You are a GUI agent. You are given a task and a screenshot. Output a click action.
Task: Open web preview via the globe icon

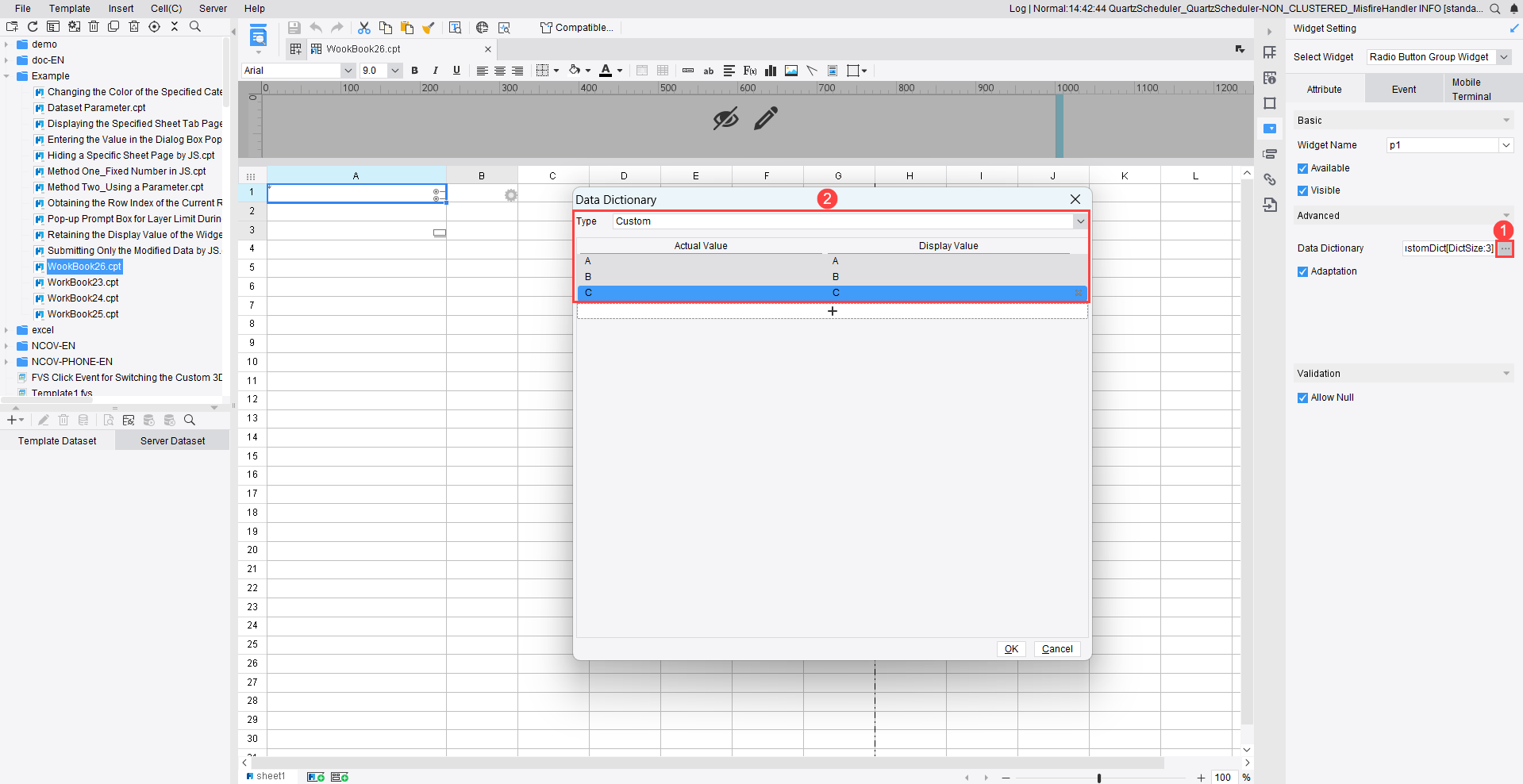(x=482, y=27)
